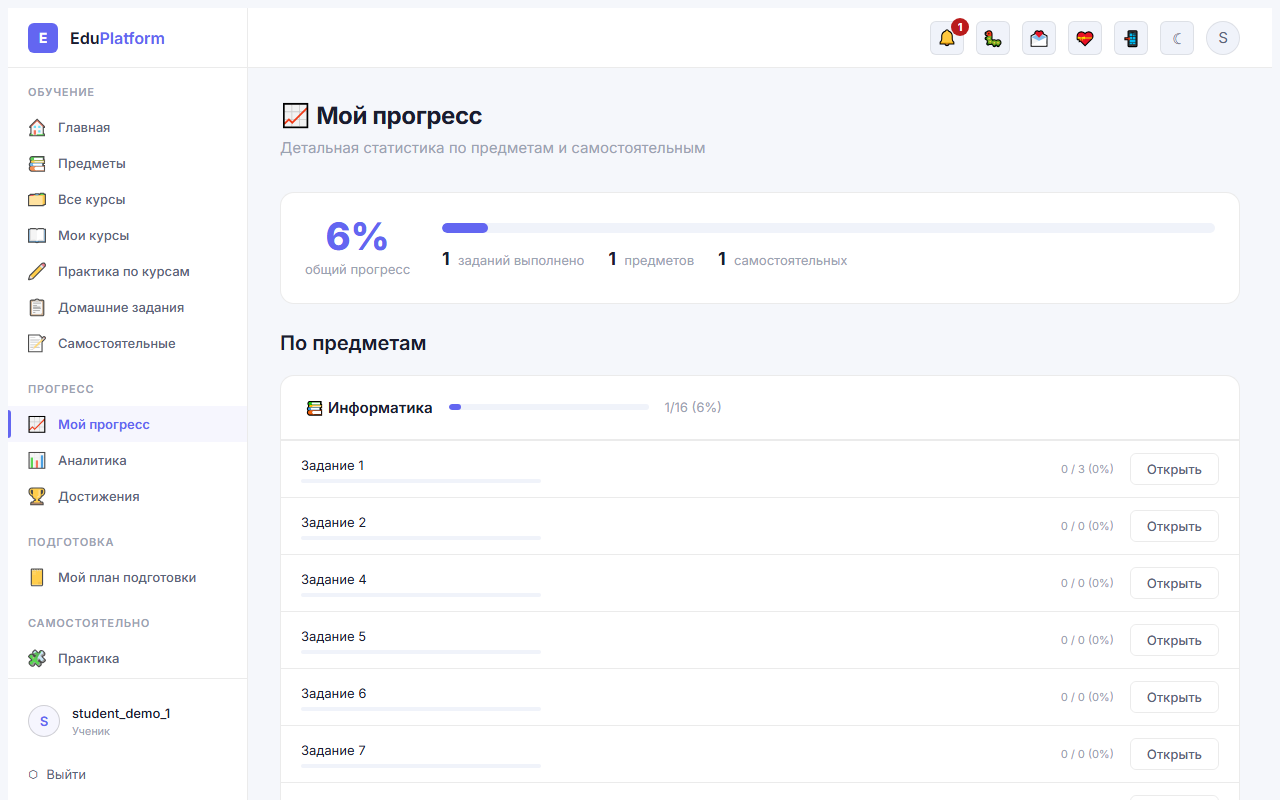Open the Мой план подготовки menu label

click(127, 577)
